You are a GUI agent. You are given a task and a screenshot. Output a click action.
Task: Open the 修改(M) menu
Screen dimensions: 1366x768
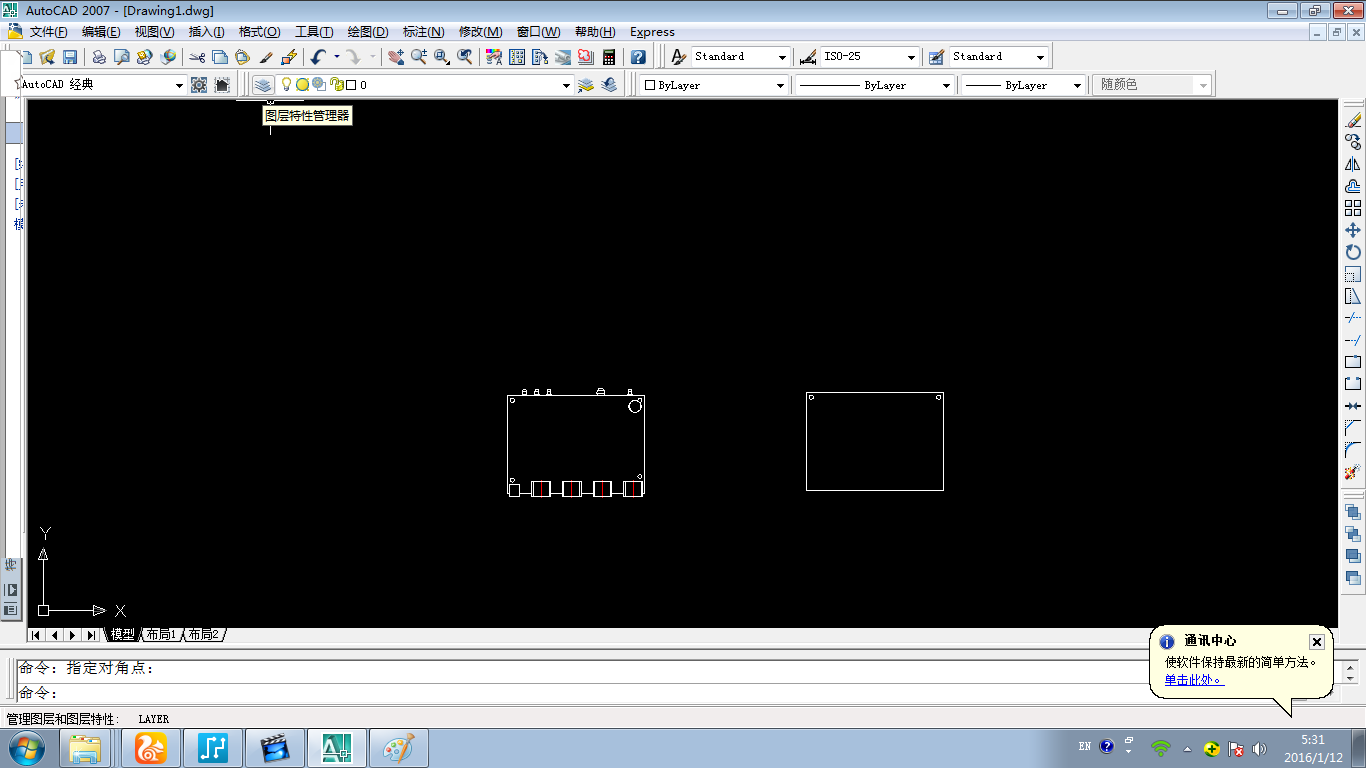[x=480, y=32]
